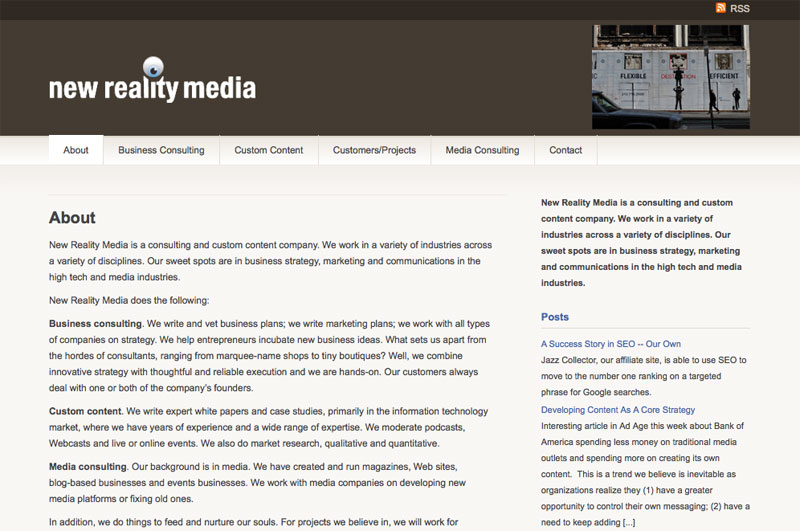The height and width of the screenshot is (531, 800).
Task: Click the bold 'Media consulting' text
Action: 88,467
